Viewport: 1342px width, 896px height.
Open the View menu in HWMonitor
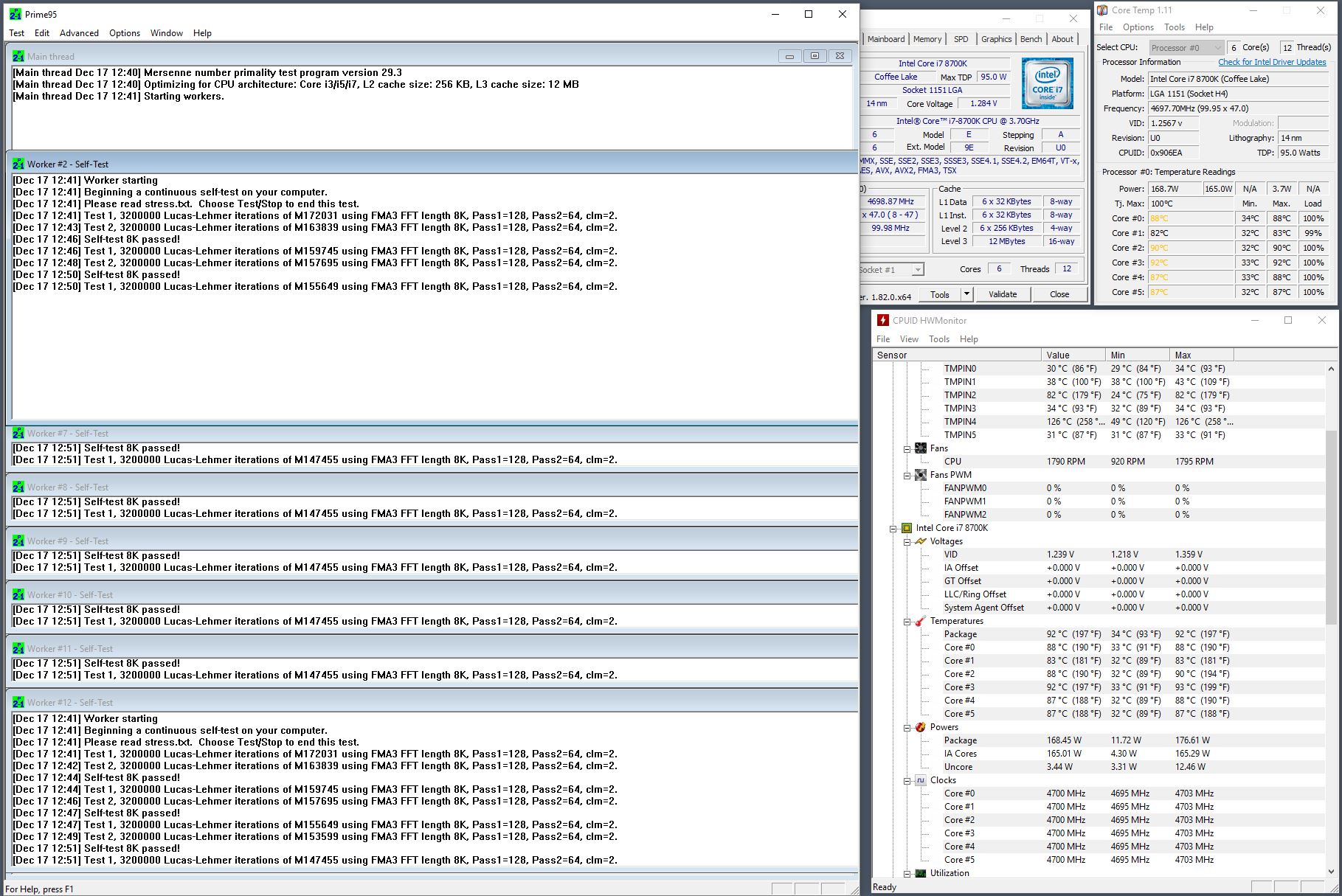click(909, 339)
